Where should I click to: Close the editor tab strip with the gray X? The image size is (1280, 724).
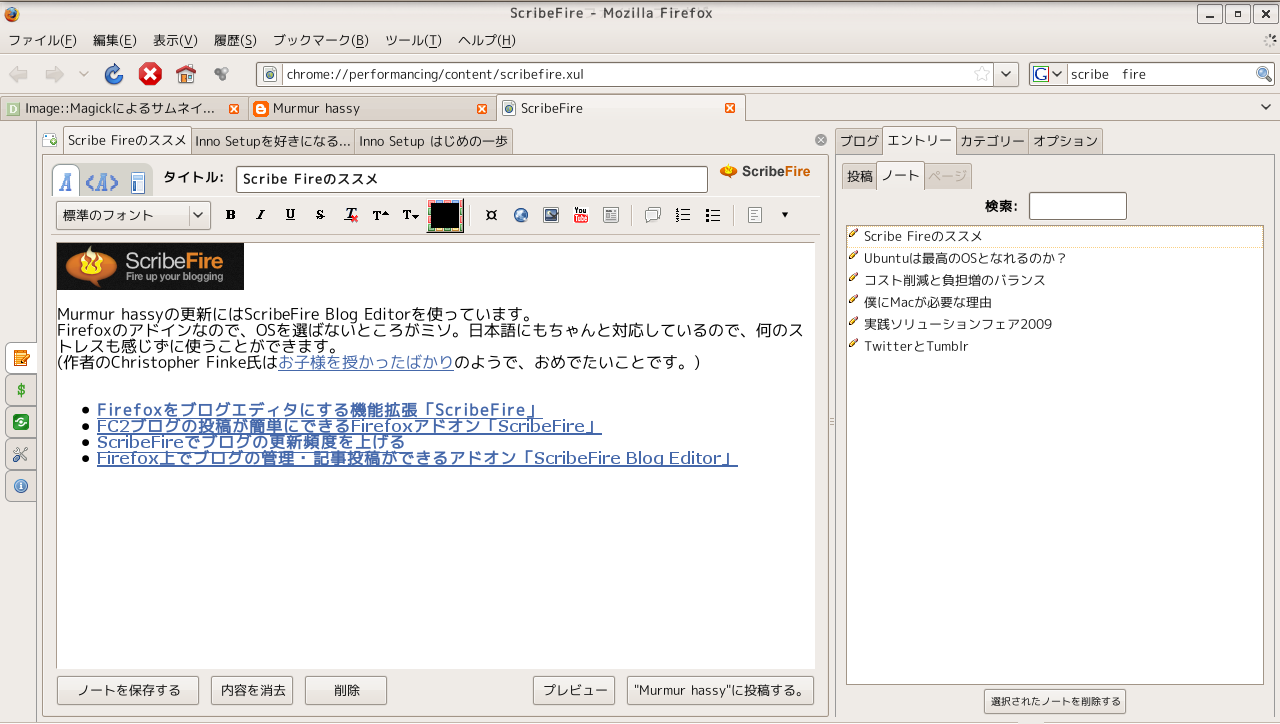click(x=821, y=141)
